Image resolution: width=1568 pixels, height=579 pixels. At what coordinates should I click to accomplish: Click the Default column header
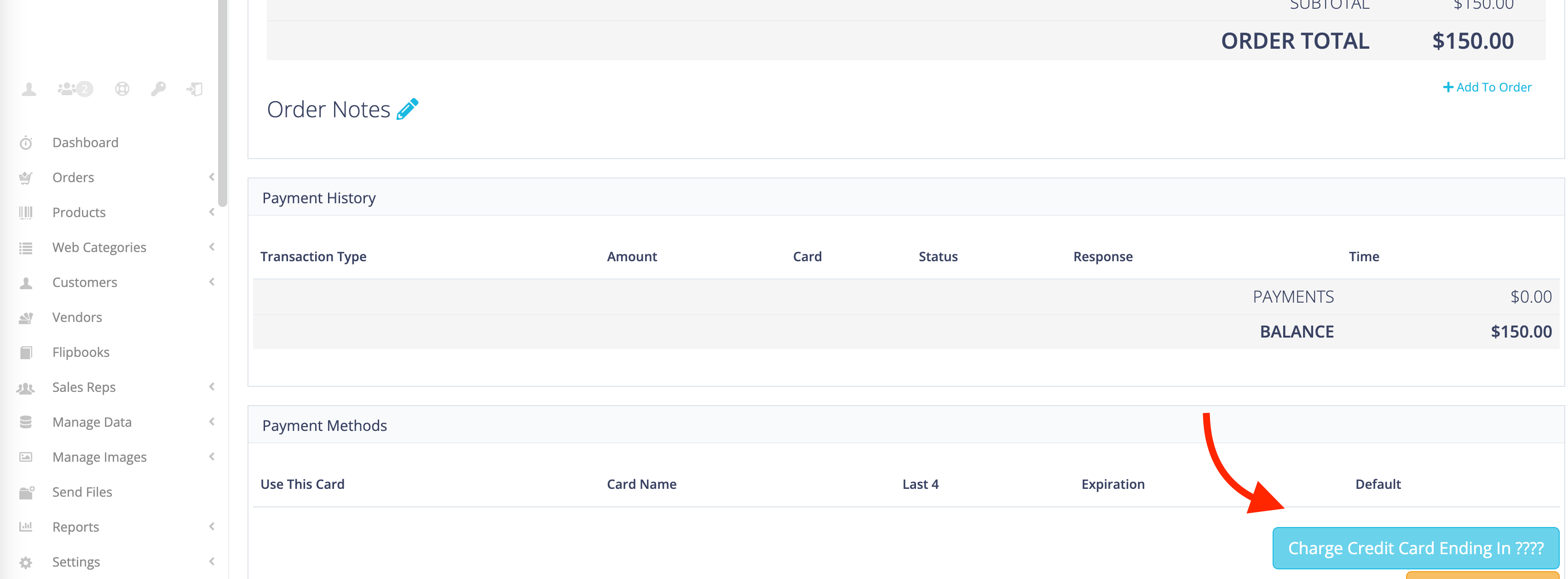pyautogui.click(x=1378, y=484)
